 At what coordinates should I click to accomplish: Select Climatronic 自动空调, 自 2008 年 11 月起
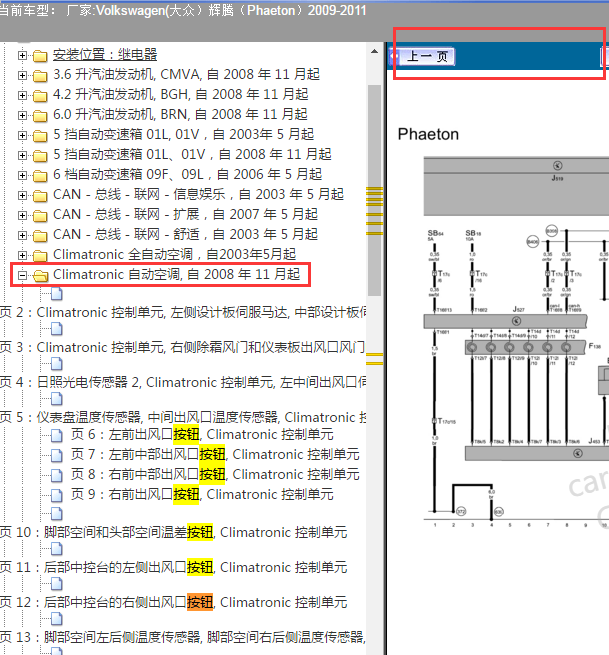click(x=177, y=274)
